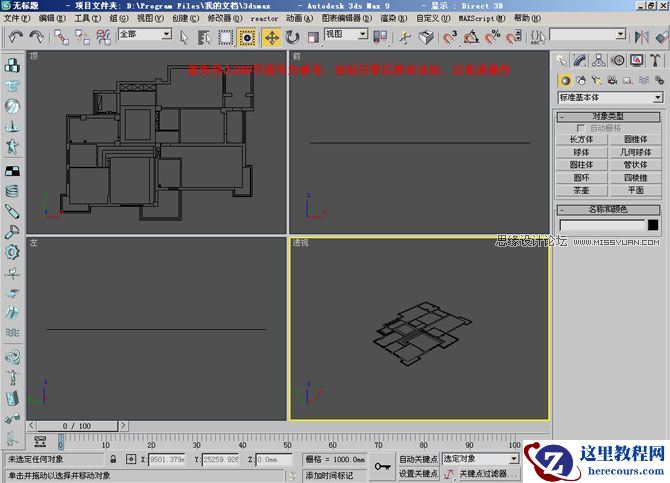The image size is (670, 483).
Task: Select the Cameras create category
Action: 612,80
